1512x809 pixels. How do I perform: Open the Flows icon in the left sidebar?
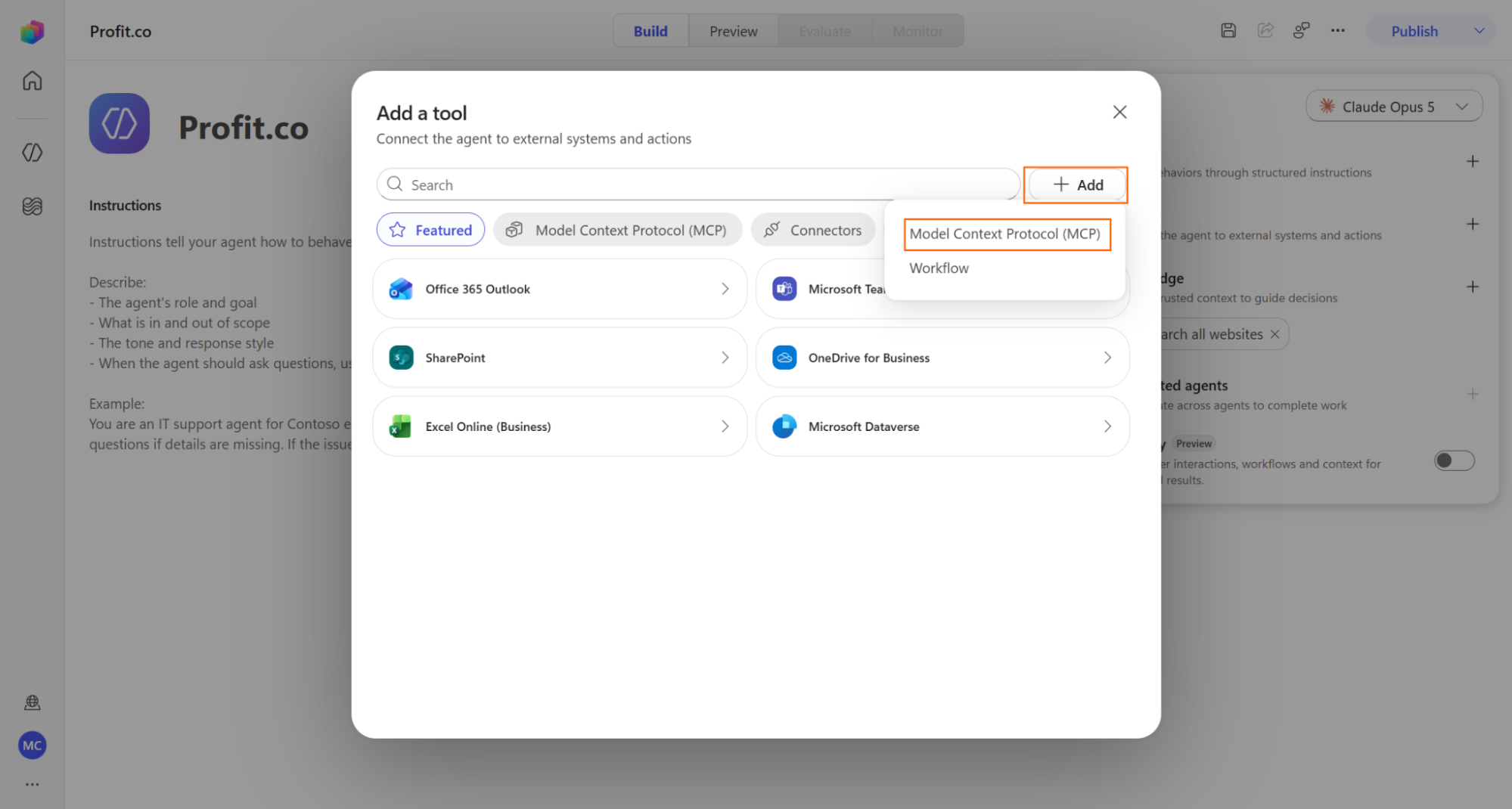point(32,206)
